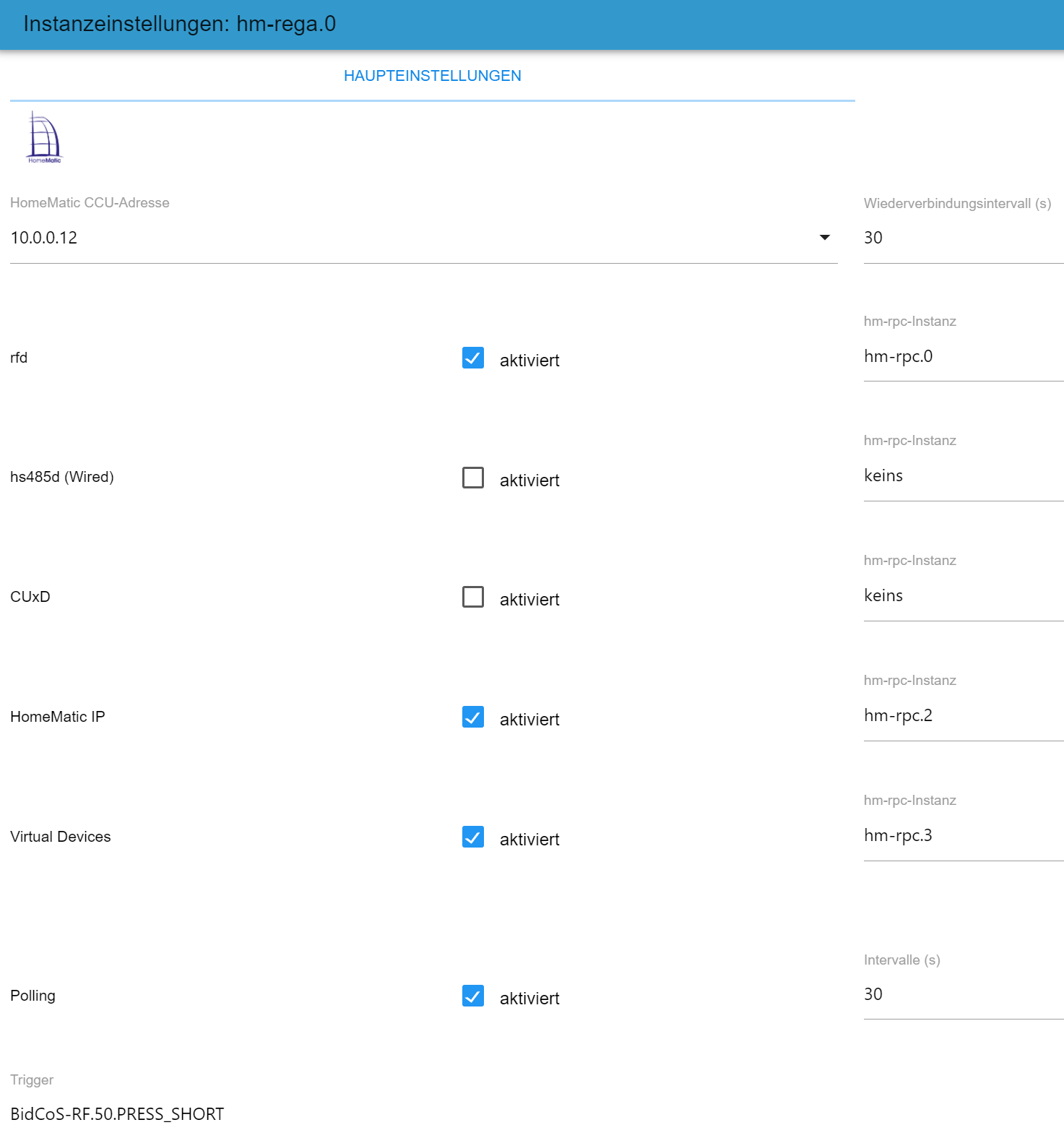Image resolution: width=1064 pixels, height=1138 pixels.
Task: Click the hs485d (Wired) row label
Action: [62, 477]
